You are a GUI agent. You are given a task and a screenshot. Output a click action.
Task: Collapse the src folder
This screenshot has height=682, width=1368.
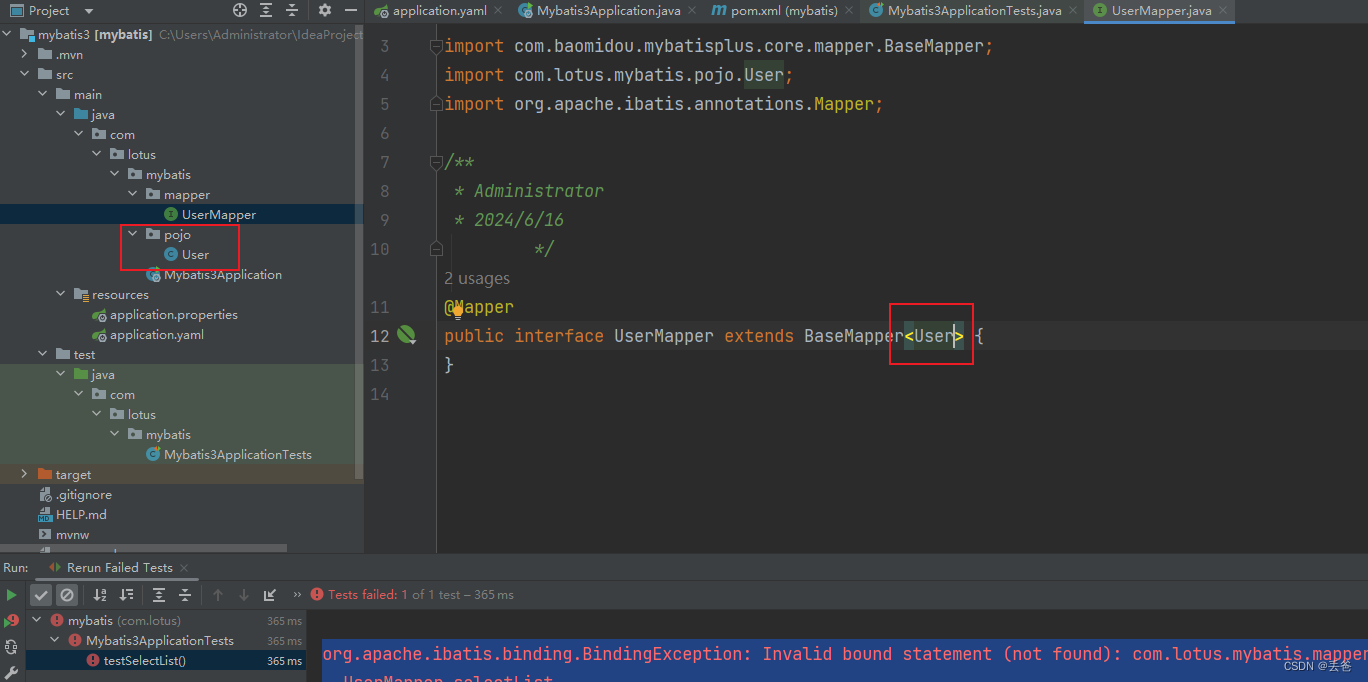click(x=24, y=74)
